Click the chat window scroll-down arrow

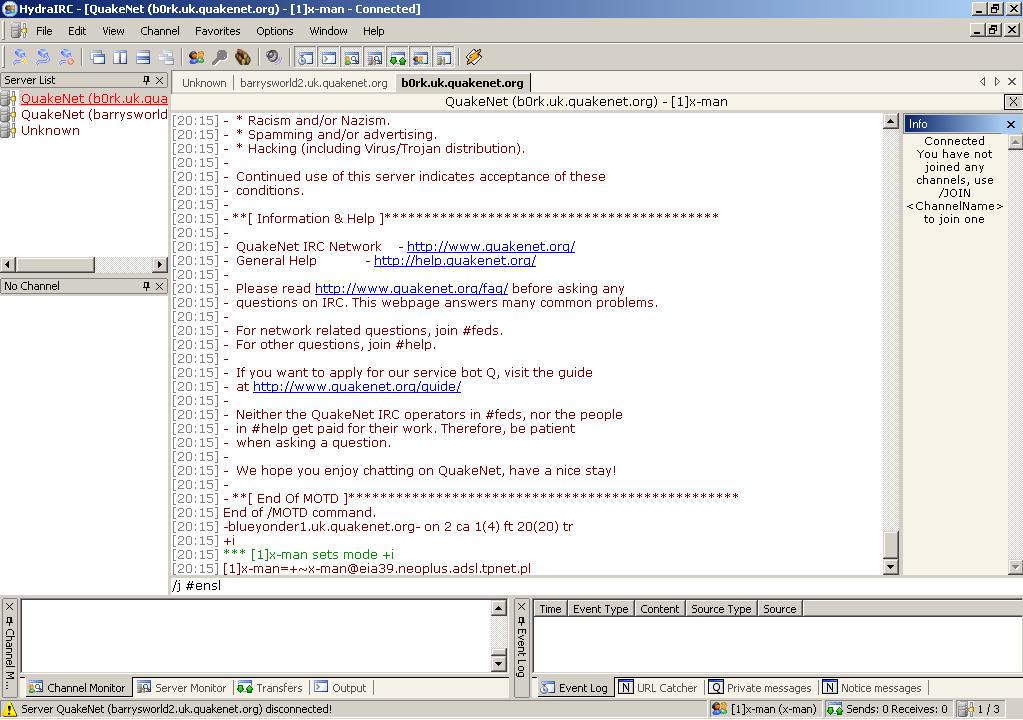pos(891,567)
